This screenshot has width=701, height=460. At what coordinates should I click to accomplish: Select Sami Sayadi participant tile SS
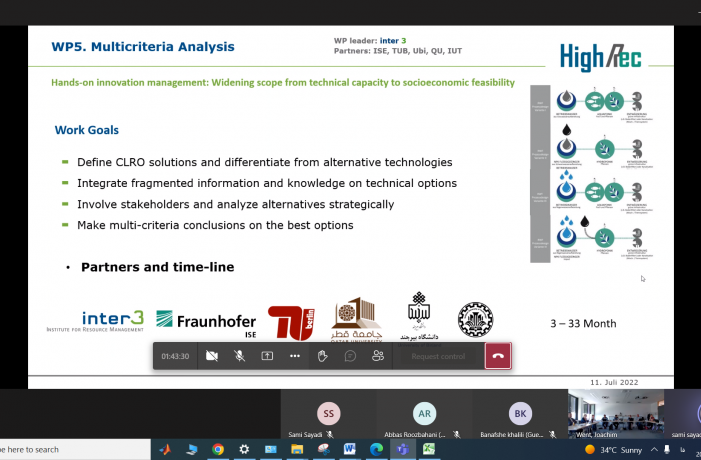pyautogui.click(x=329, y=414)
